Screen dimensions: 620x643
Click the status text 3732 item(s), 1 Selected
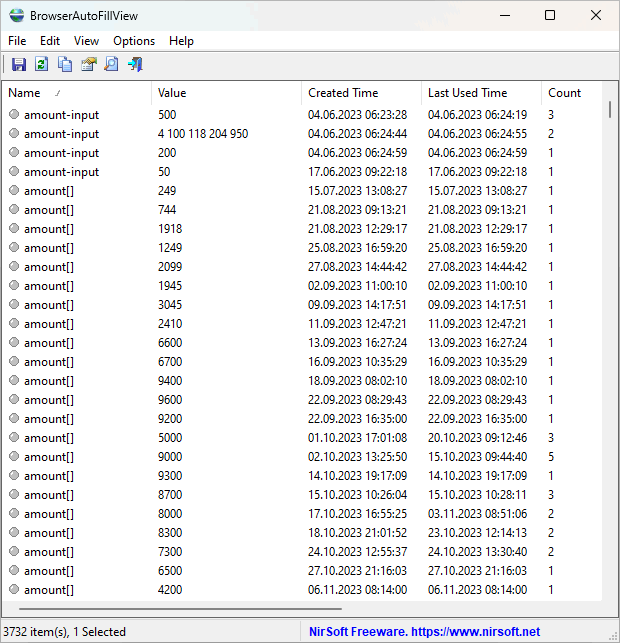(64, 632)
